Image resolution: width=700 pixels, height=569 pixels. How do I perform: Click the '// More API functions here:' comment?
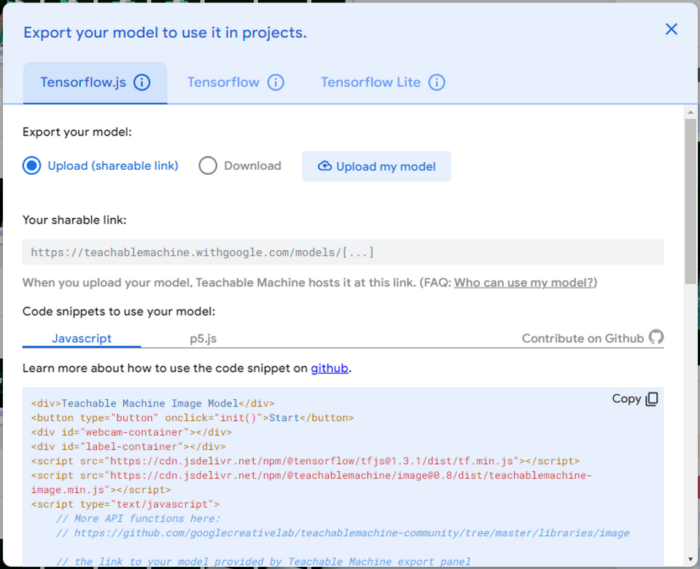[x=138, y=519]
